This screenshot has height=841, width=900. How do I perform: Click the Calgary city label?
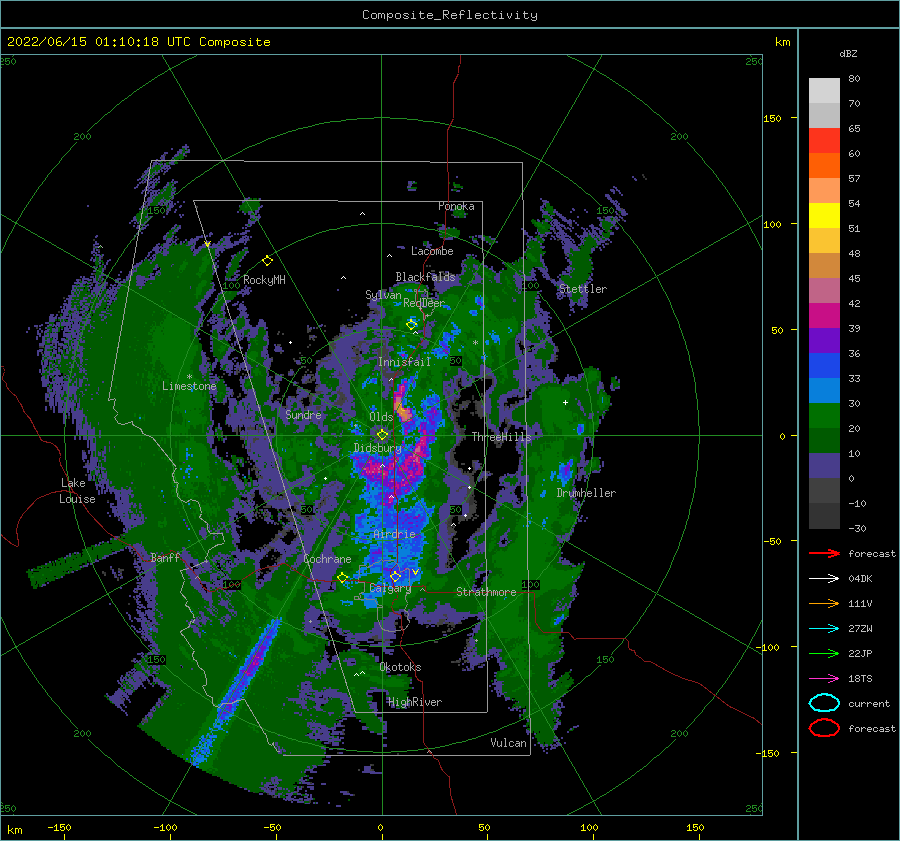click(x=390, y=588)
